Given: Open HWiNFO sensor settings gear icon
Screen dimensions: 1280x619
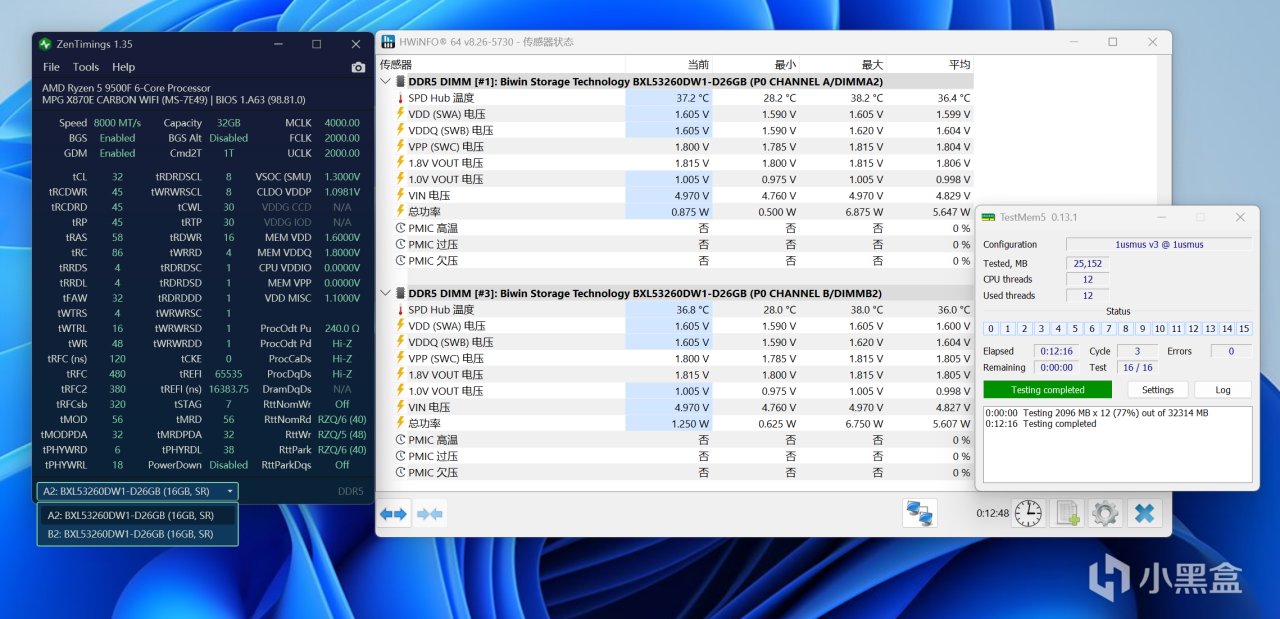Looking at the screenshot, I should click(1105, 514).
